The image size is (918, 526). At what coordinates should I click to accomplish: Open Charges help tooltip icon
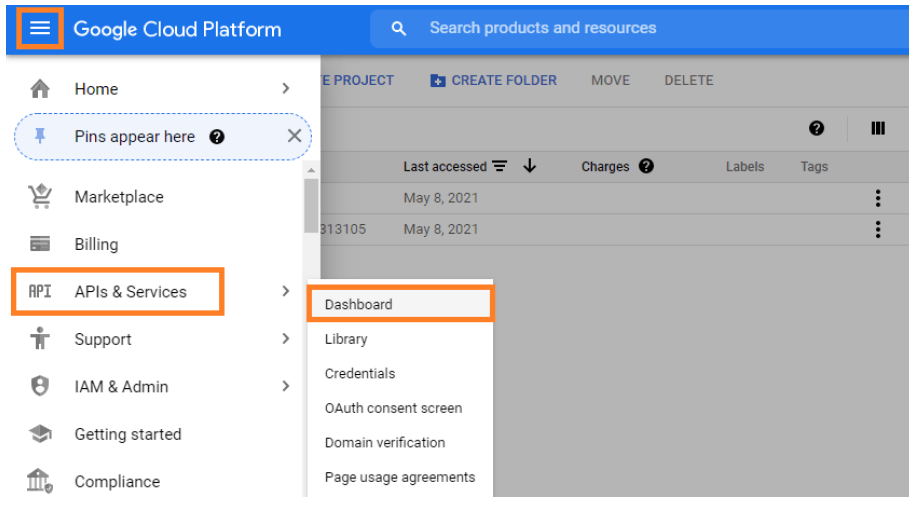[646, 166]
